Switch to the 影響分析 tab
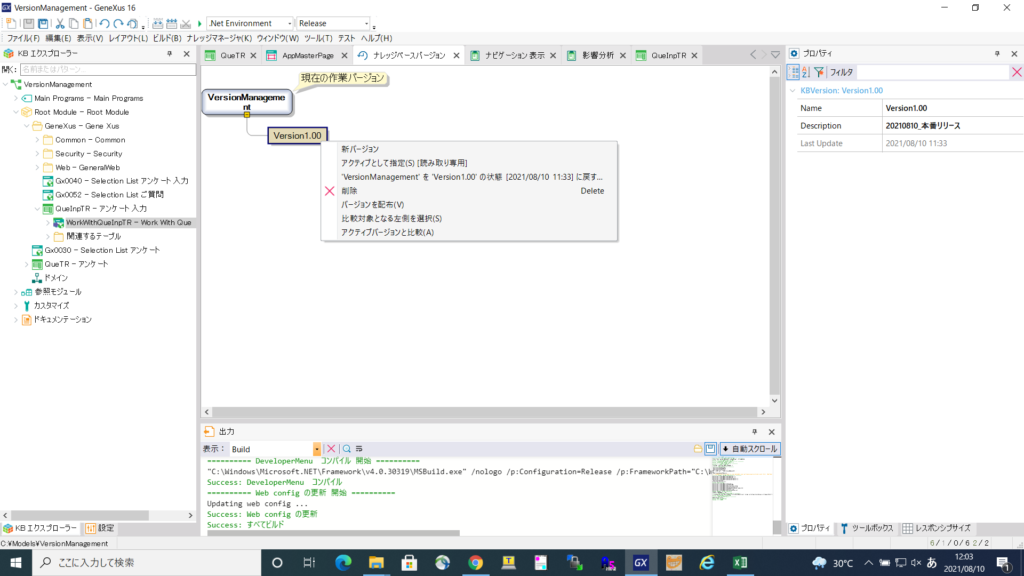The image size is (1024, 576). click(x=598, y=56)
